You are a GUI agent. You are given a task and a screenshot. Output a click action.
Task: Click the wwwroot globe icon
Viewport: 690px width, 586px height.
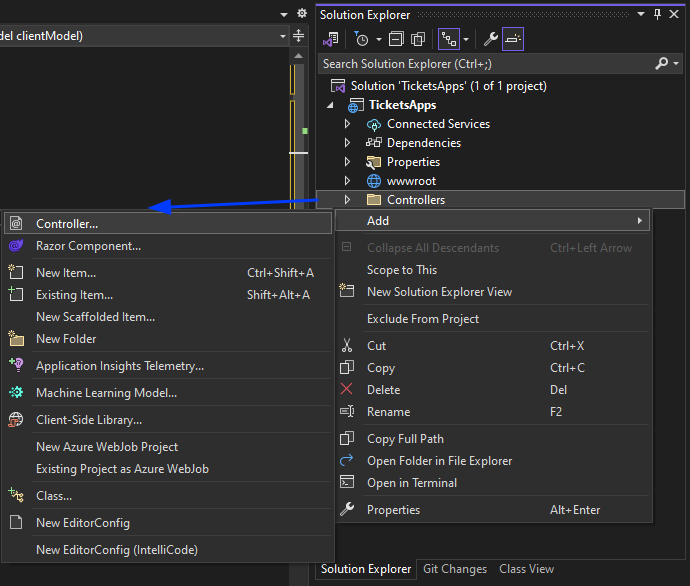[x=374, y=181]
